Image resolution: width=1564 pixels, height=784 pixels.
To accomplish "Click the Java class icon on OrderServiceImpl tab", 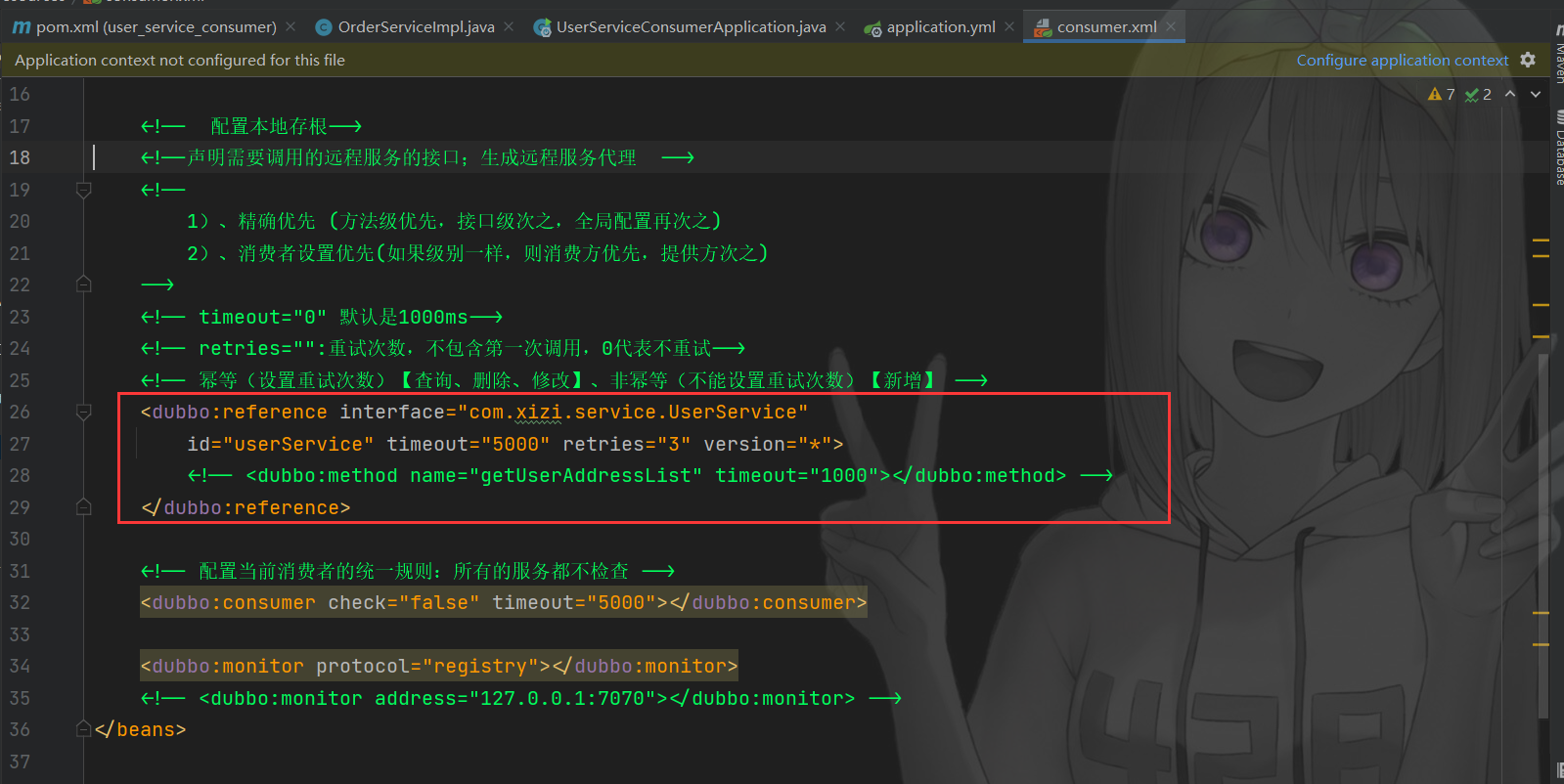I will coord(324,27).
